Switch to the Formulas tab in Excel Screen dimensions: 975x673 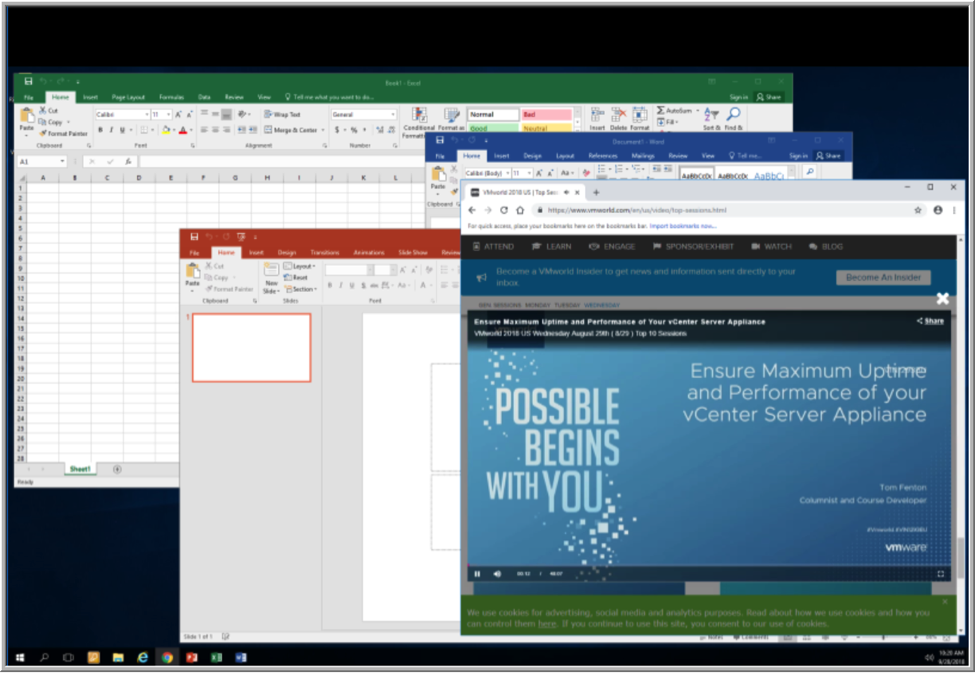[171, 97]
